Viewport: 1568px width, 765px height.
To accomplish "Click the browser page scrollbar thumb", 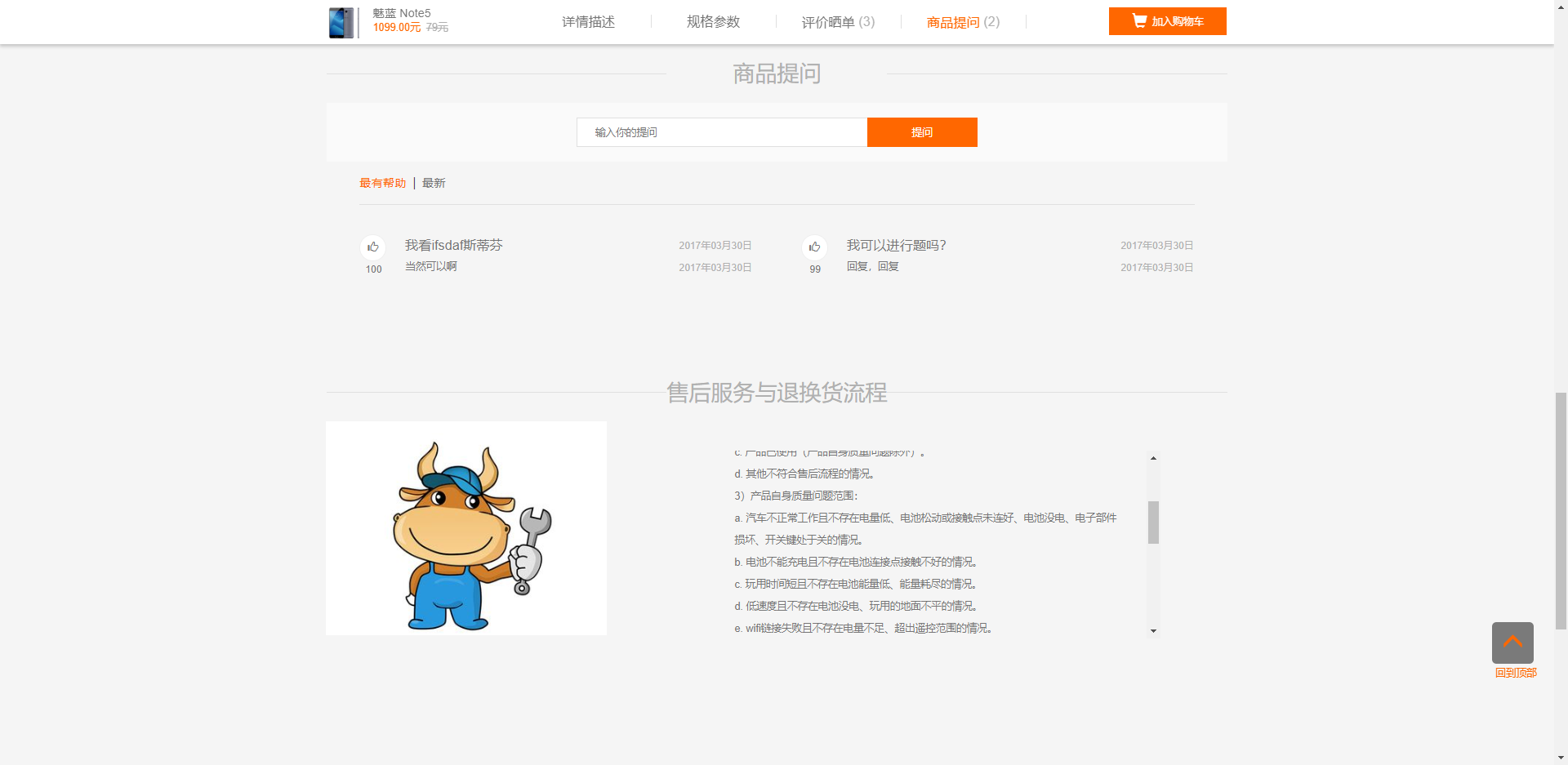I will (1561, 510).
